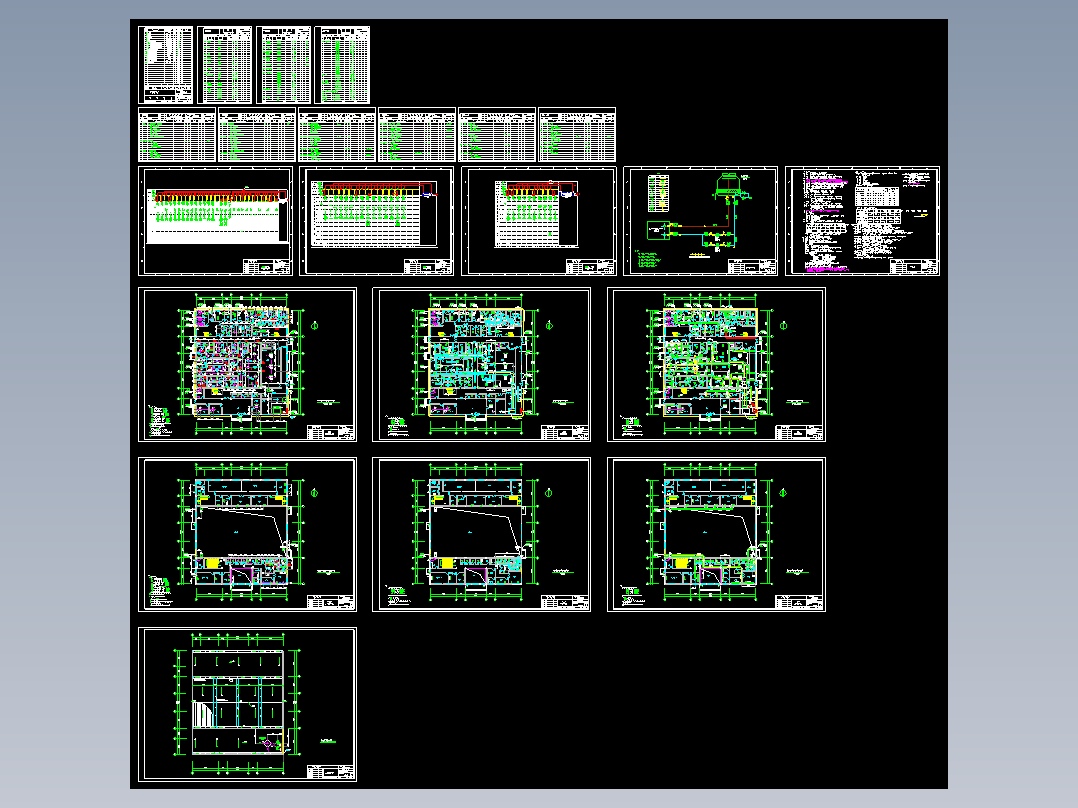Select the floor plan with dense magenta piping

(248, 364)
